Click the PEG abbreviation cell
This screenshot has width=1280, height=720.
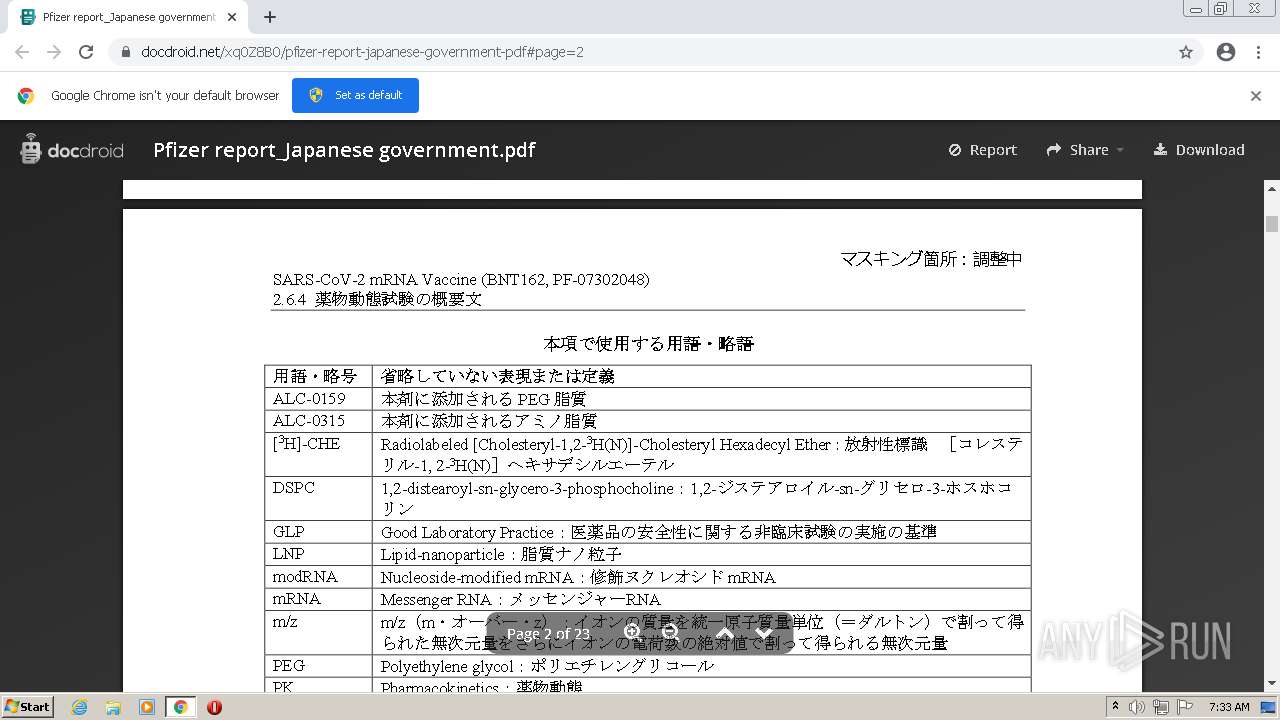pos(318,666)
